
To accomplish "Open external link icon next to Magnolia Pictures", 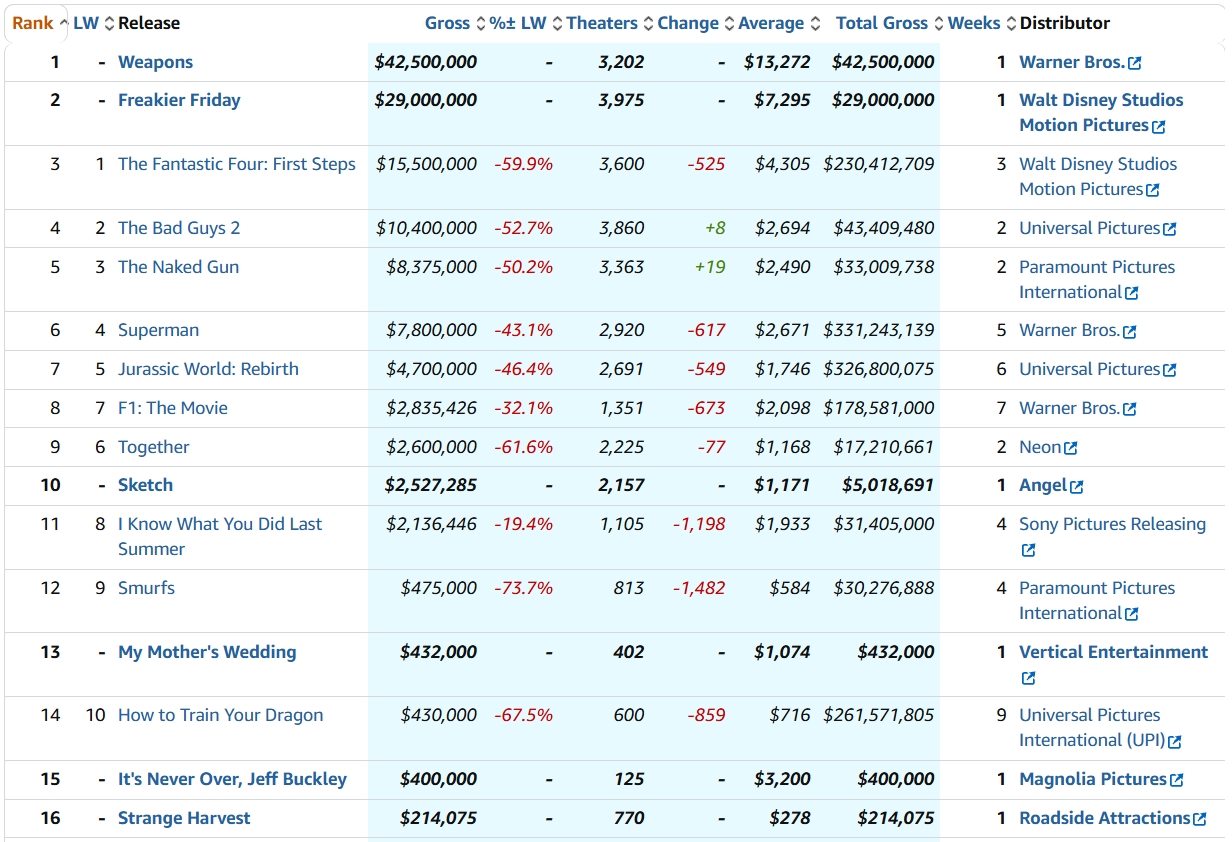I will coord(1176,780).
